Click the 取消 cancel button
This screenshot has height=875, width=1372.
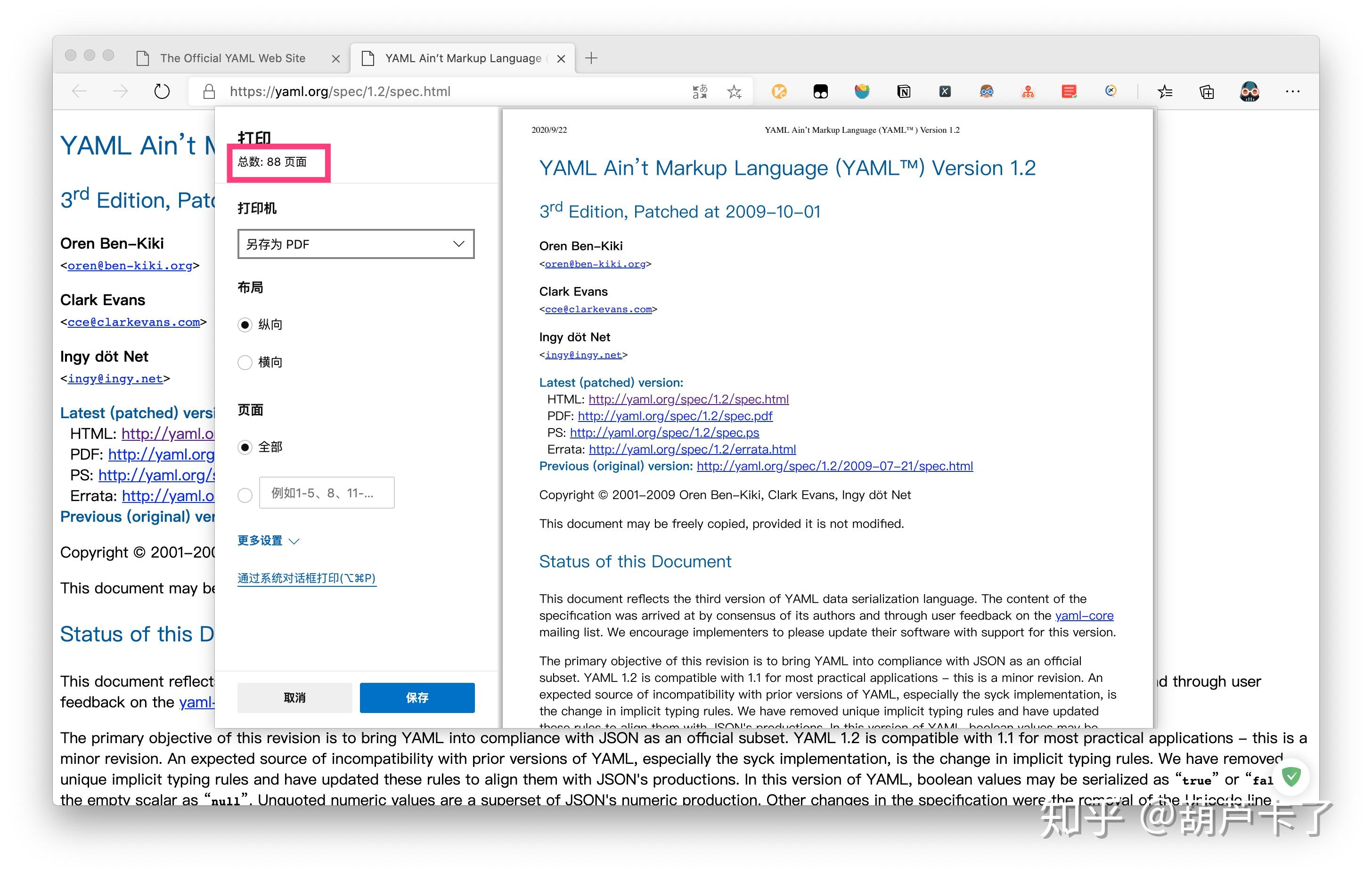294,697
